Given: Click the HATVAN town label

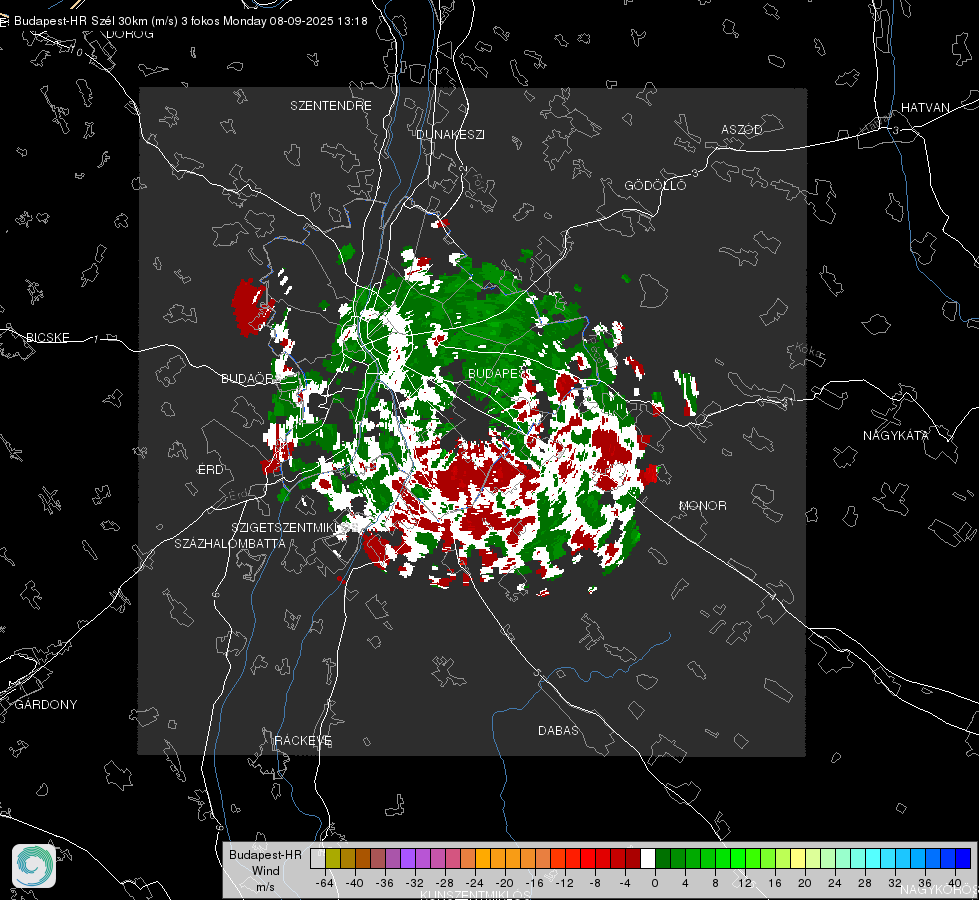Looking at the screenshot, I should 925,107.
